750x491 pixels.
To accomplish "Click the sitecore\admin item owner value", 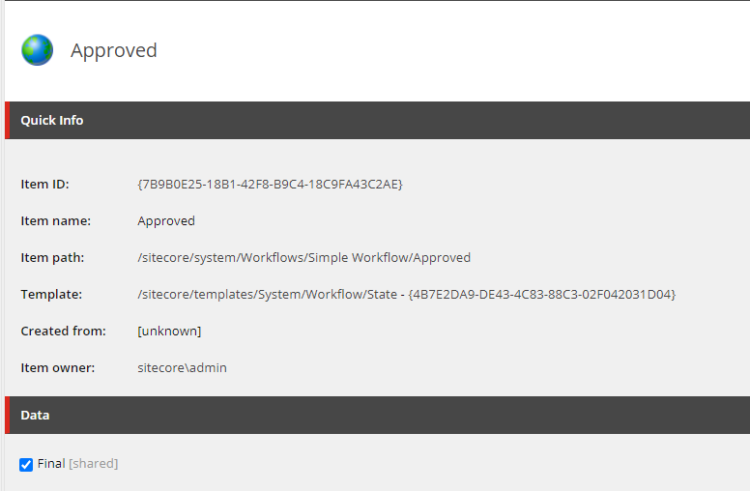I will coord(182,368).
